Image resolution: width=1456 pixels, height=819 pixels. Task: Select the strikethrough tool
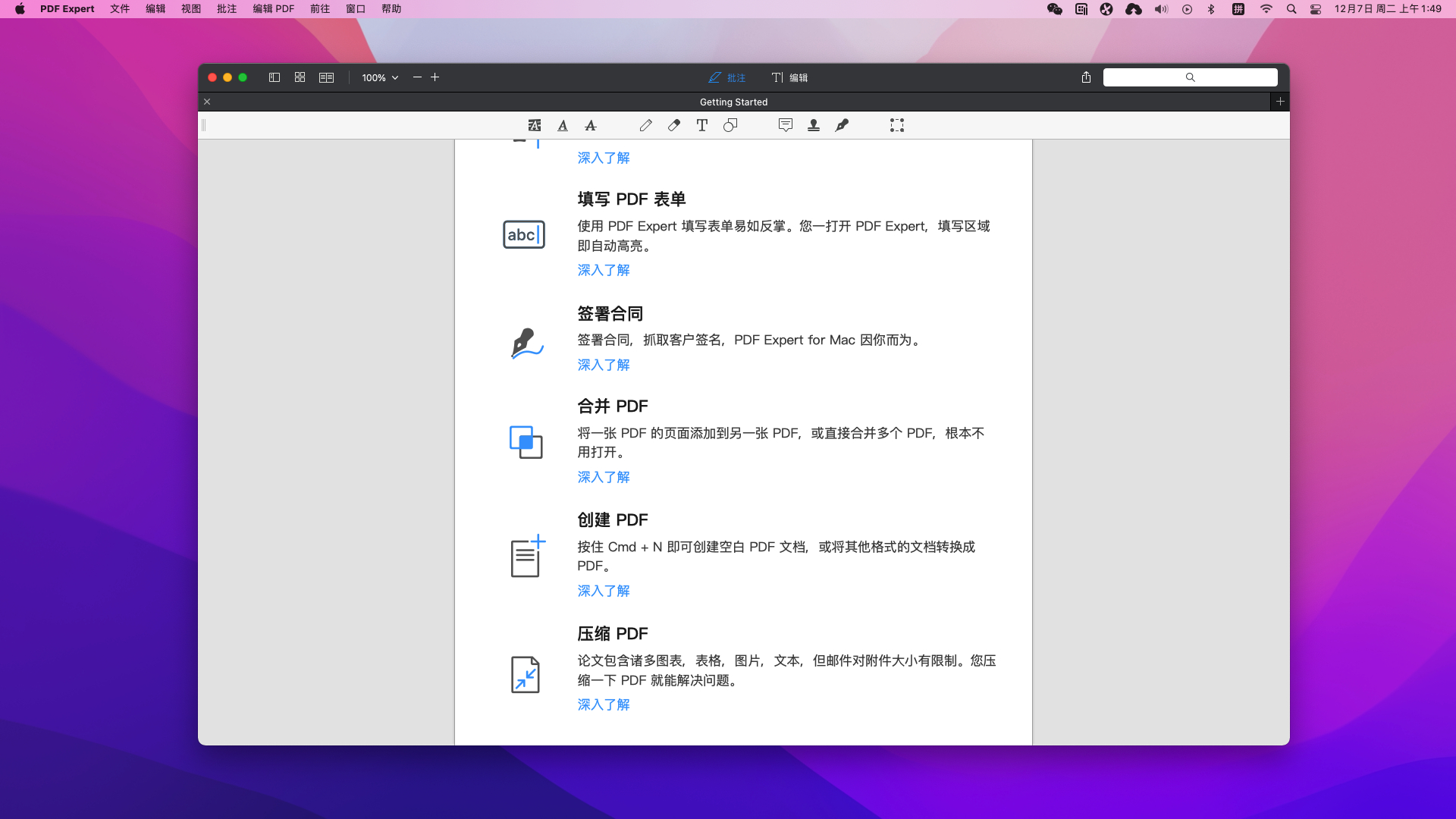(x=590, y=125)
